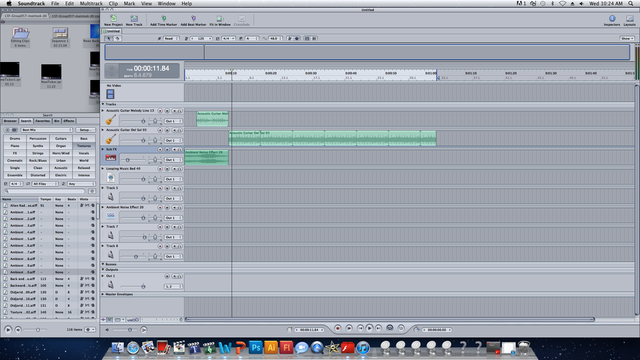Click the guitar icon of Acoustic Guitar Del Sol 05
The width and height of the screenshot is (640, 360).
pos(111,139)
